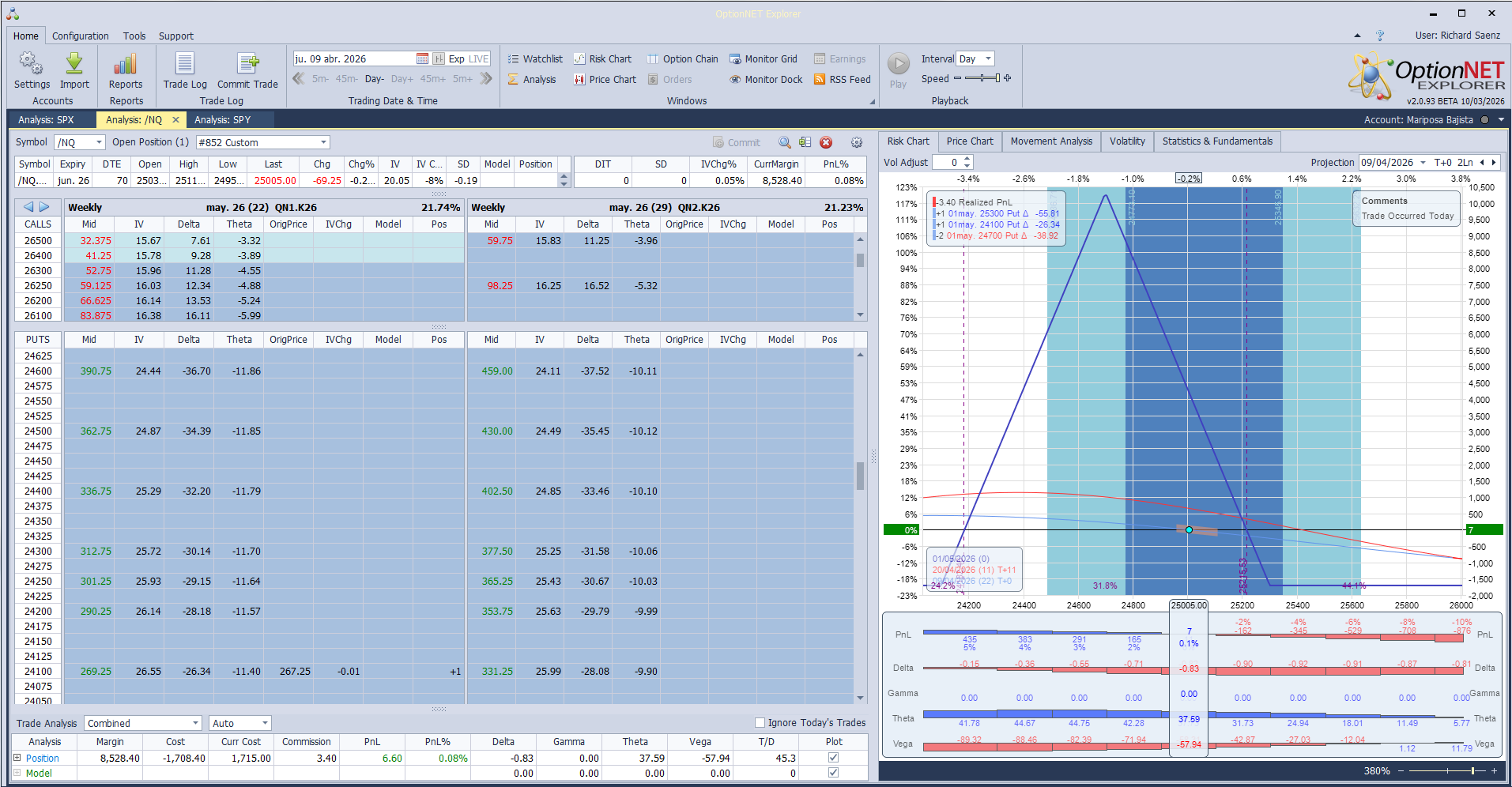Toggle the Exp expiration mode button
Image resolution: width=1512 pixels, height=787 pixels.
pos(456,58)
